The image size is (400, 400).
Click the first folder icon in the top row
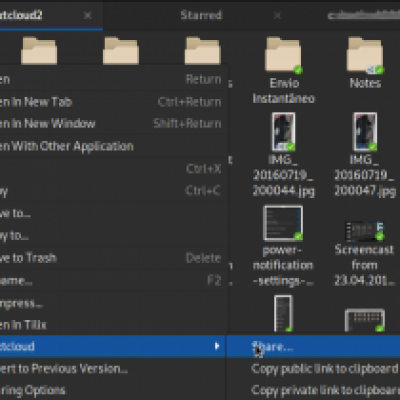pyautogui.click(x=39, y=51)
